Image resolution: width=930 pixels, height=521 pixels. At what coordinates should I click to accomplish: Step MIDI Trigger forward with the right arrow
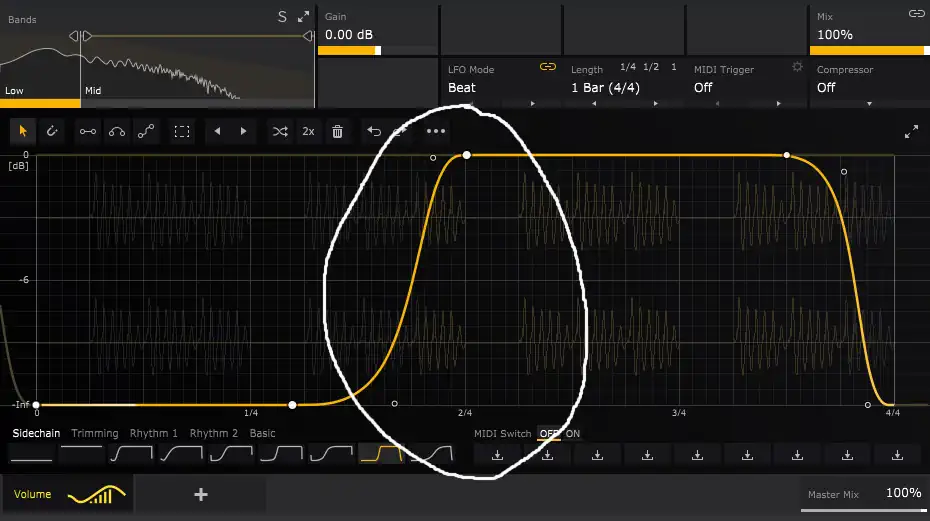coord(778,103)
